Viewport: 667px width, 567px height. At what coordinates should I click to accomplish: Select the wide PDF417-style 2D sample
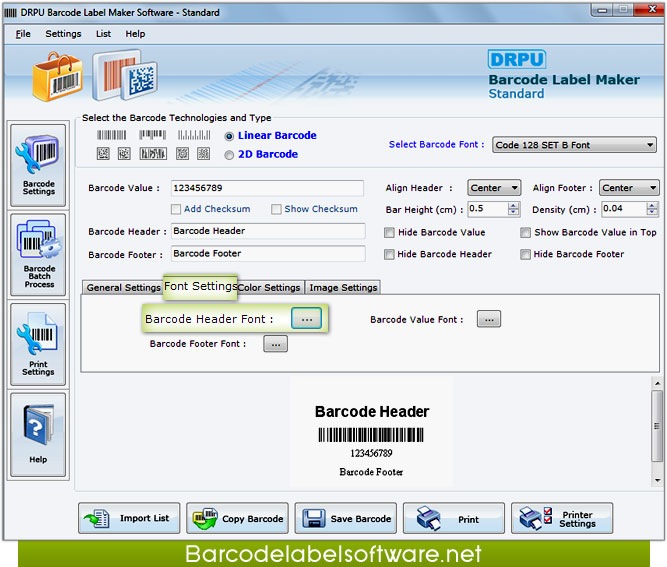(153, 154)
